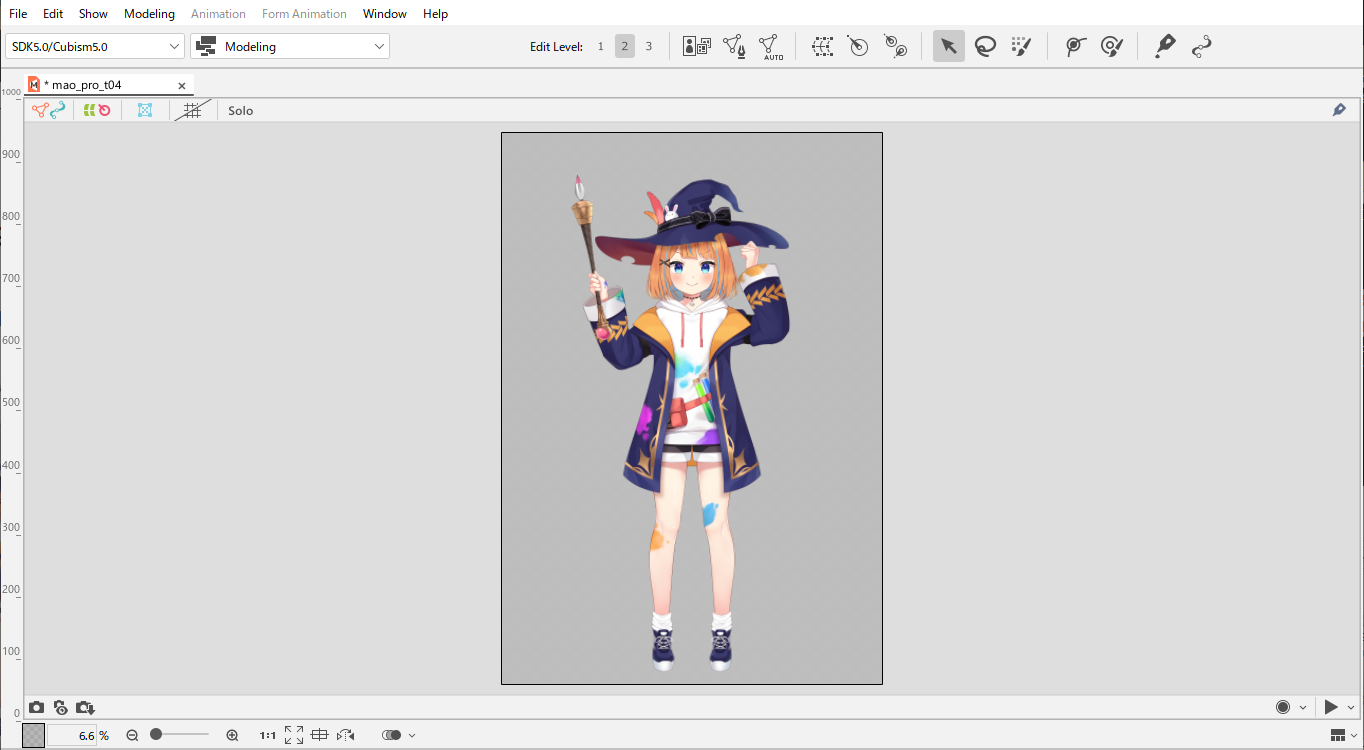
Task: Set Edit Level to 3
Action: click(x=648, y=46)
